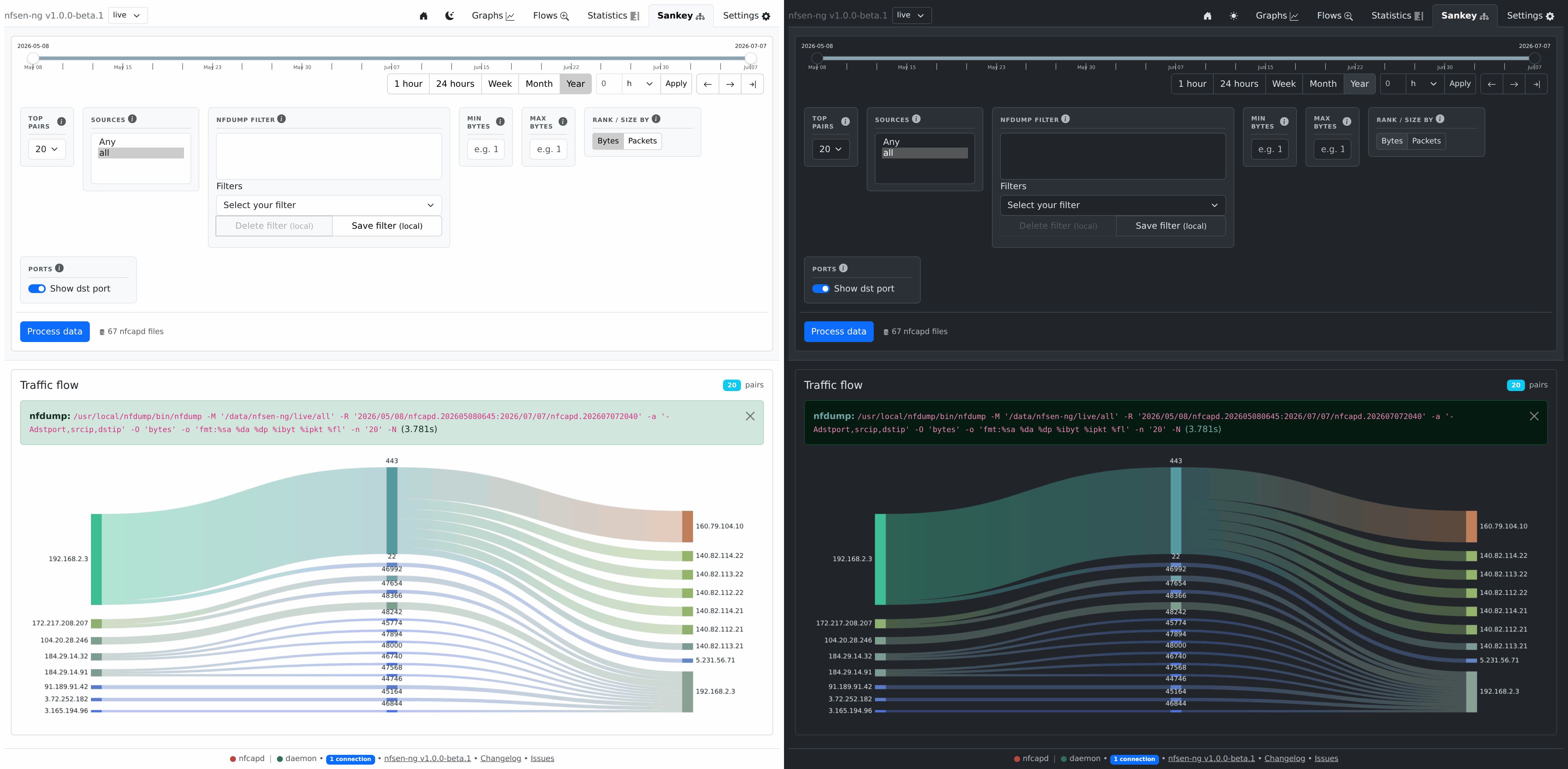Open Issues link in dark pane footer
The width and height of the screenshot is (1568, 769).
tap(1326, 758)
